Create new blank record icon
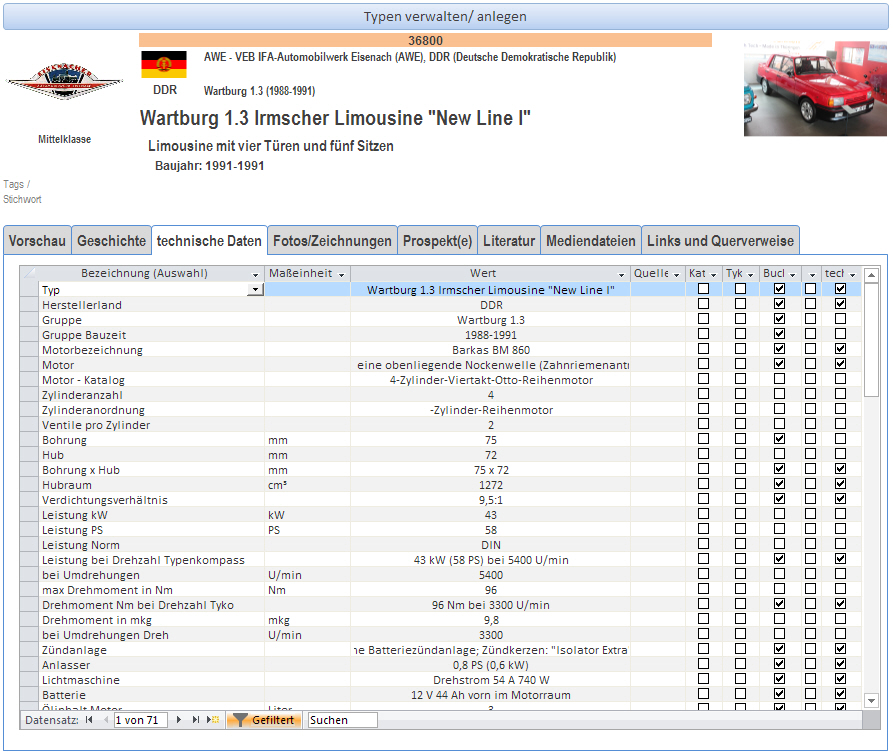 (x=213, y=720)
